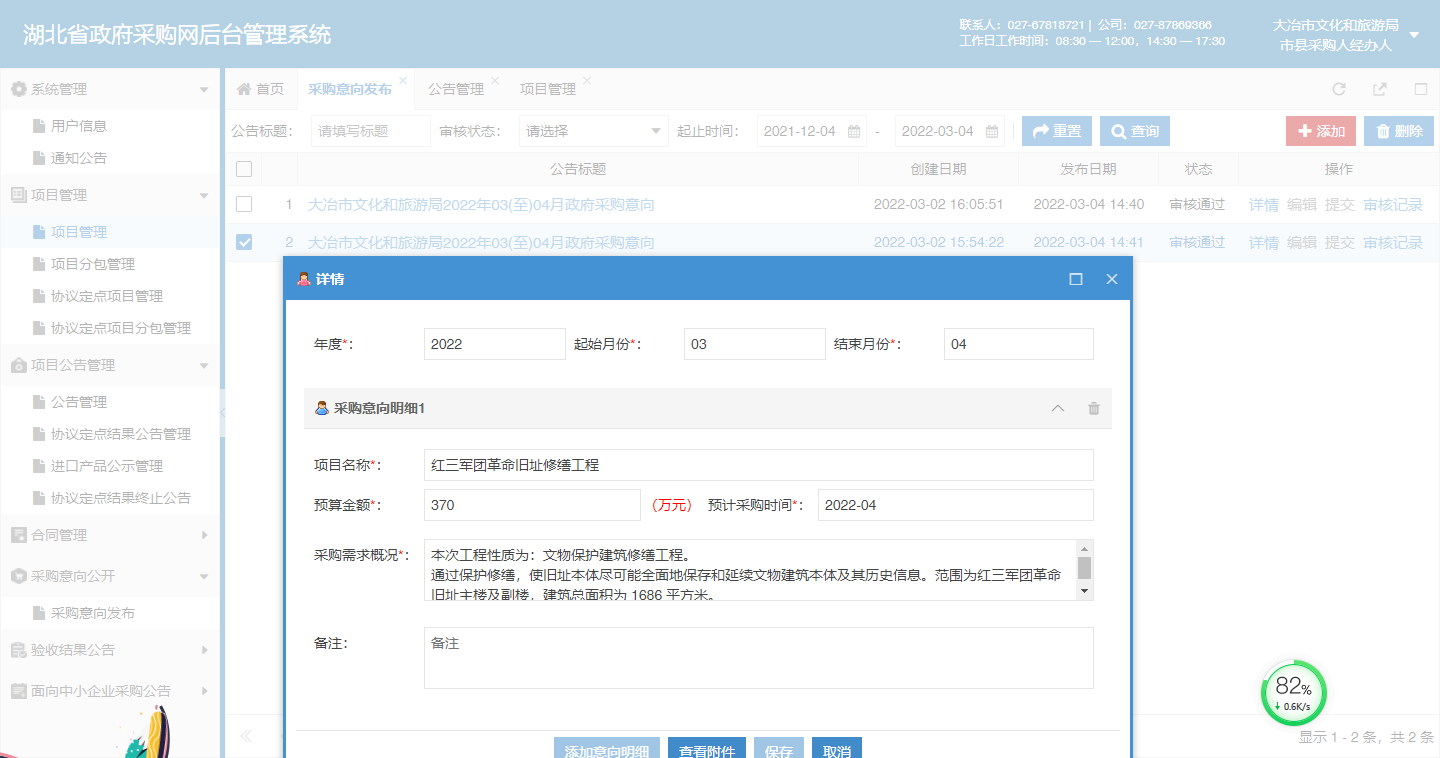Open 协议定点项目管理 in the sidebar
The width and height of the screenshot is (1440, 758).
(107, 296)
